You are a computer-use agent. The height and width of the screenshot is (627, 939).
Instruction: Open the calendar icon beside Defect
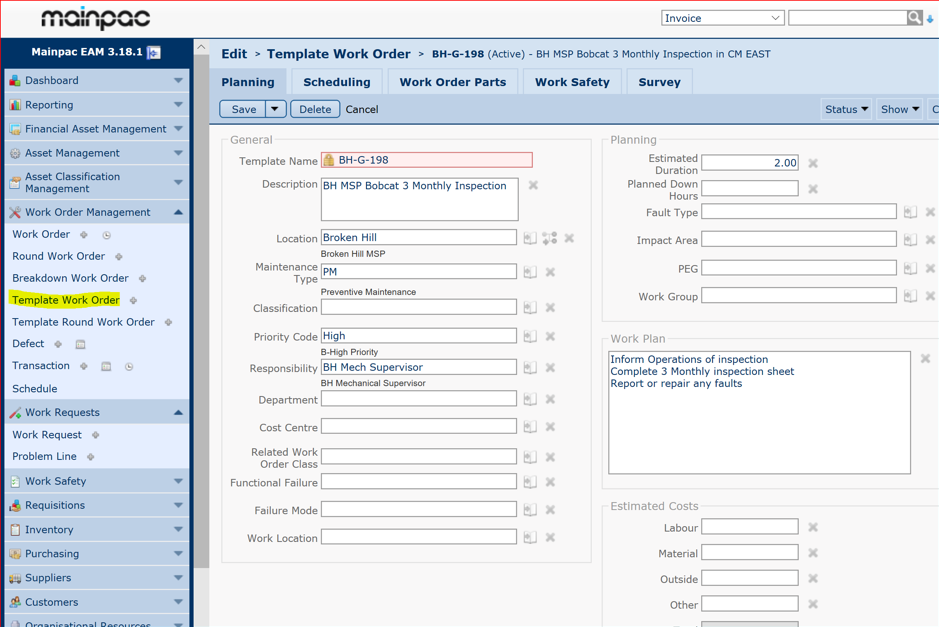pos(82,344)
